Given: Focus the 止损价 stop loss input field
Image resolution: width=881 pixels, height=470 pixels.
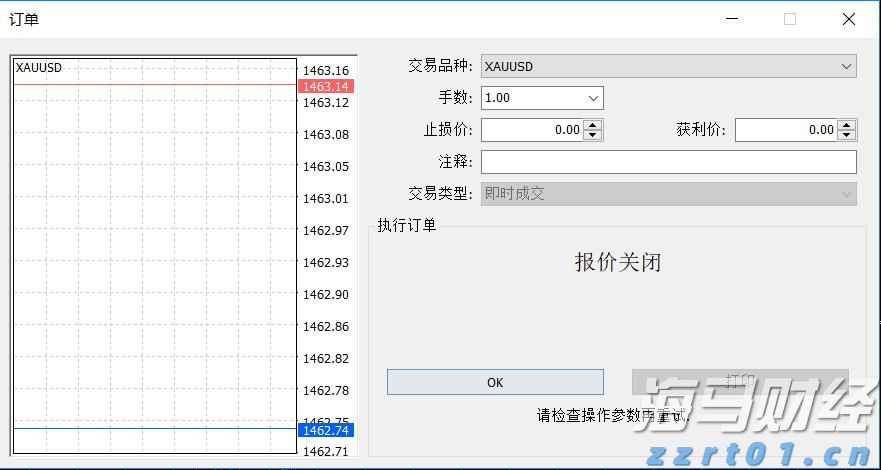Looking at the screenshot, I should click(532, 130).
